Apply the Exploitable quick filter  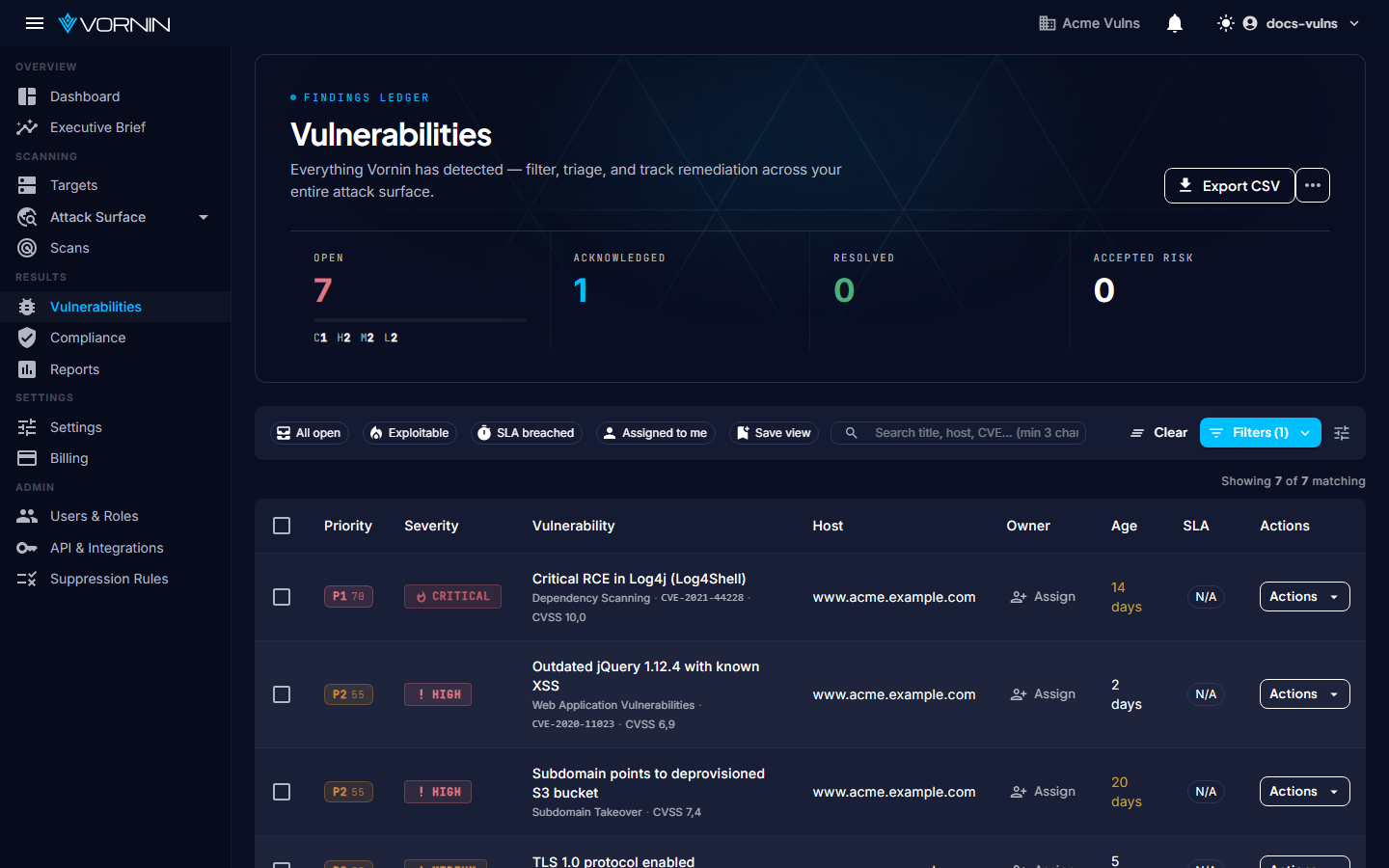point(410,433)
